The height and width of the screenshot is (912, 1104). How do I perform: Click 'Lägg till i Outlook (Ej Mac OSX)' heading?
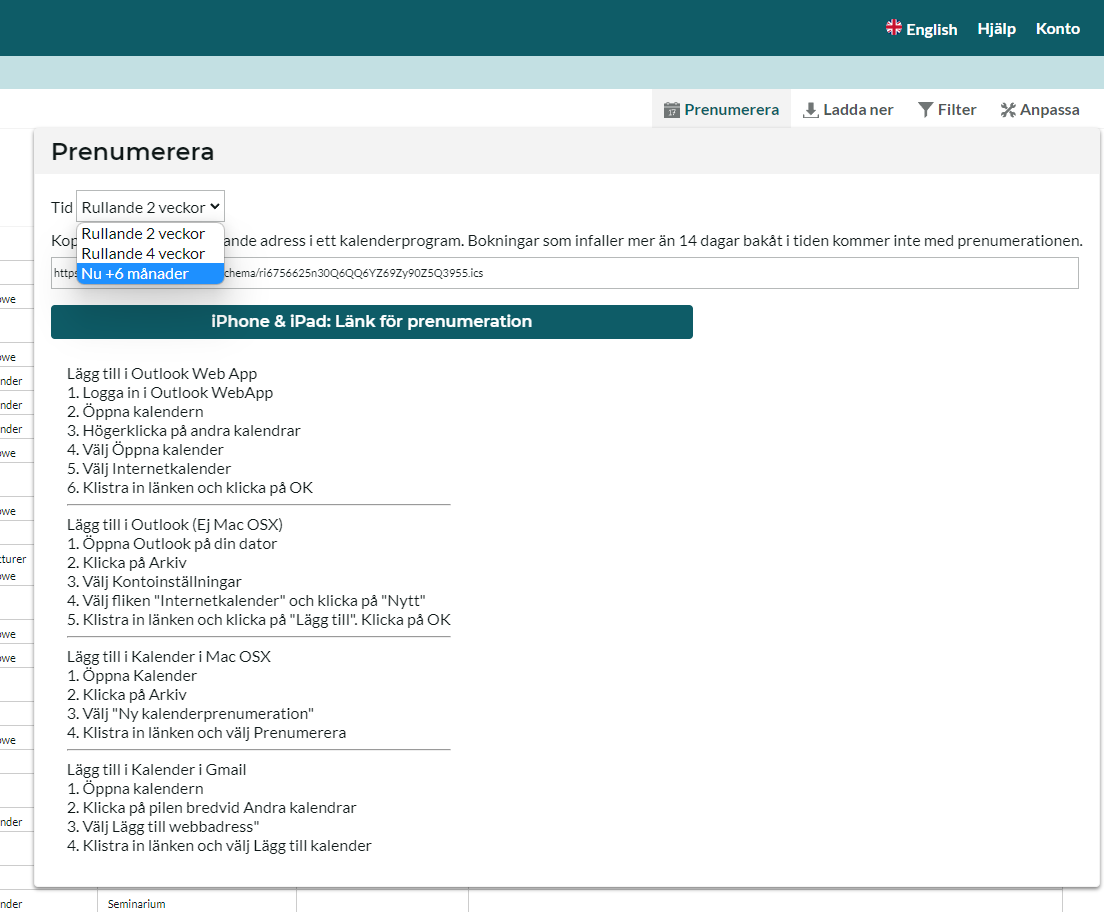175,525
